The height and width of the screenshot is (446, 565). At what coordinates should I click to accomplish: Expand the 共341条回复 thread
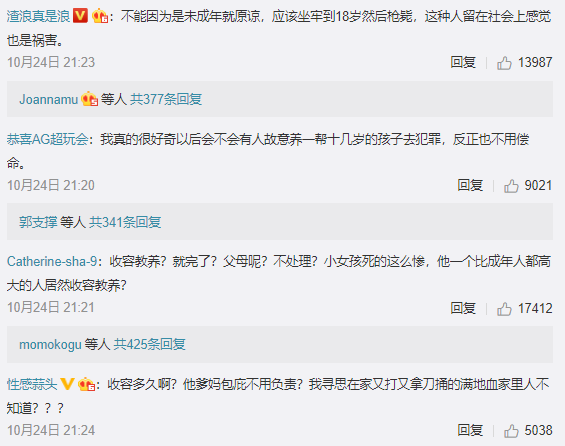pyautogui.click(x=125, y=222)
